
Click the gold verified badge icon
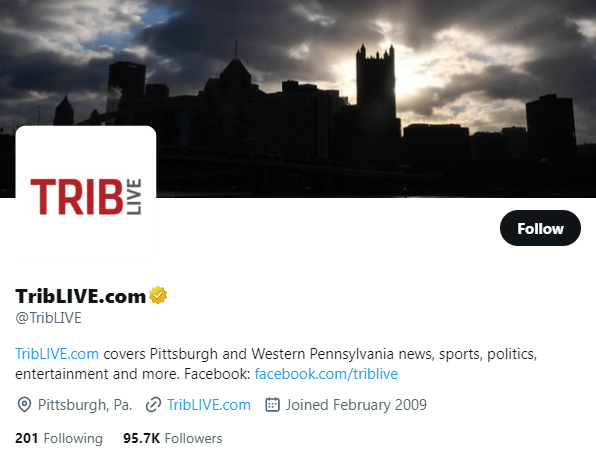point(158,295)
